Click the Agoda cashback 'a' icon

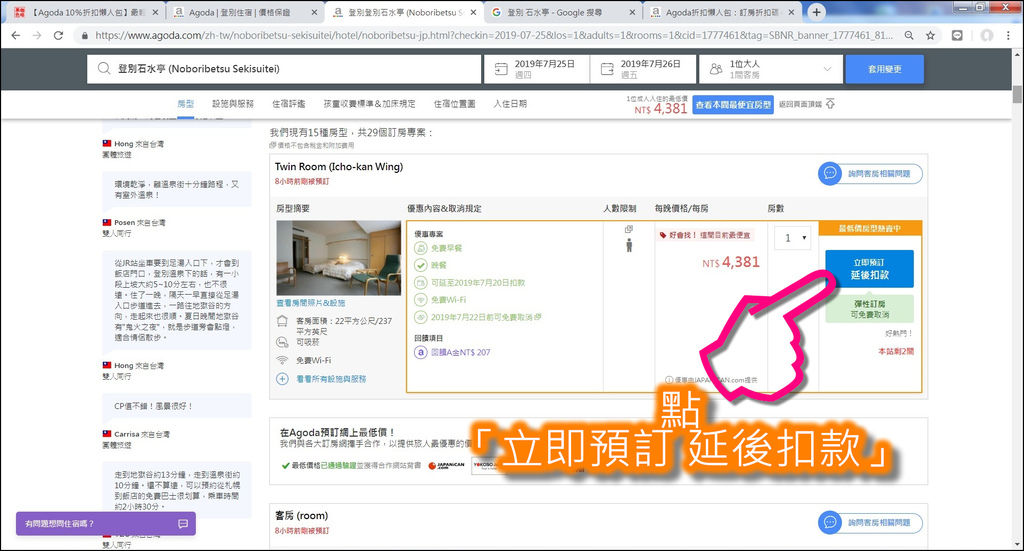(x=421, y=352)
